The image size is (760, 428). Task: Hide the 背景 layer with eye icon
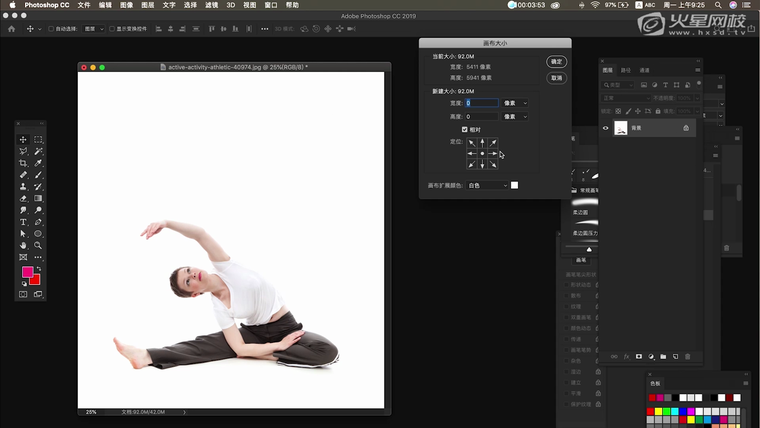(x=605, y=128)
